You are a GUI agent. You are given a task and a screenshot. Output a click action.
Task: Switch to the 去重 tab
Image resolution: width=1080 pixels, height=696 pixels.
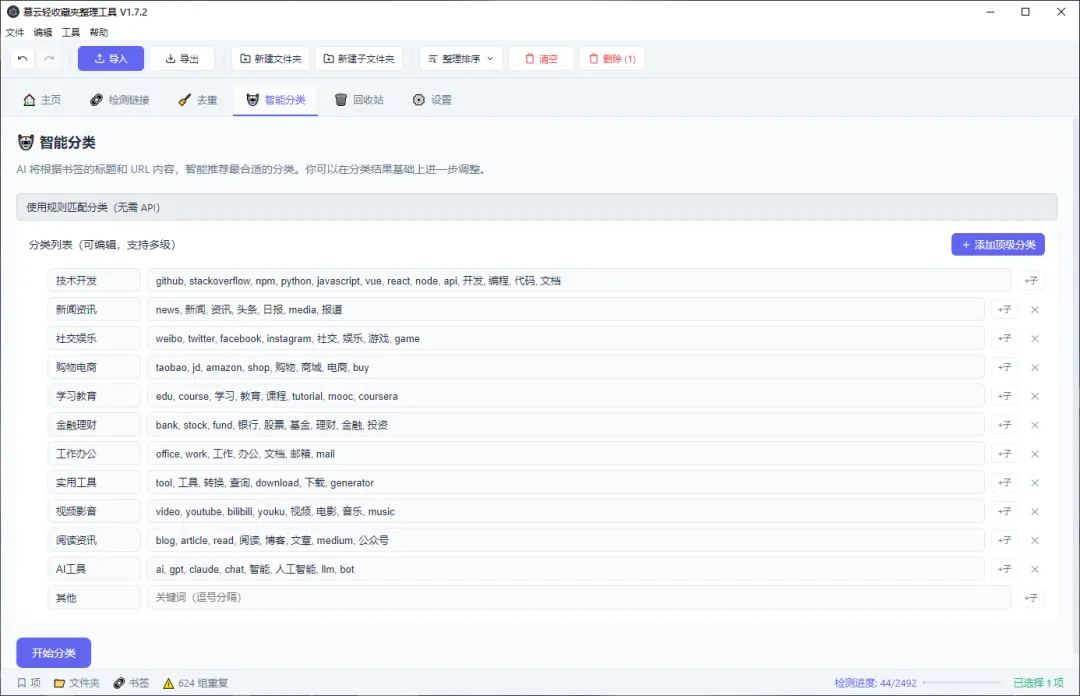(198, 100)
